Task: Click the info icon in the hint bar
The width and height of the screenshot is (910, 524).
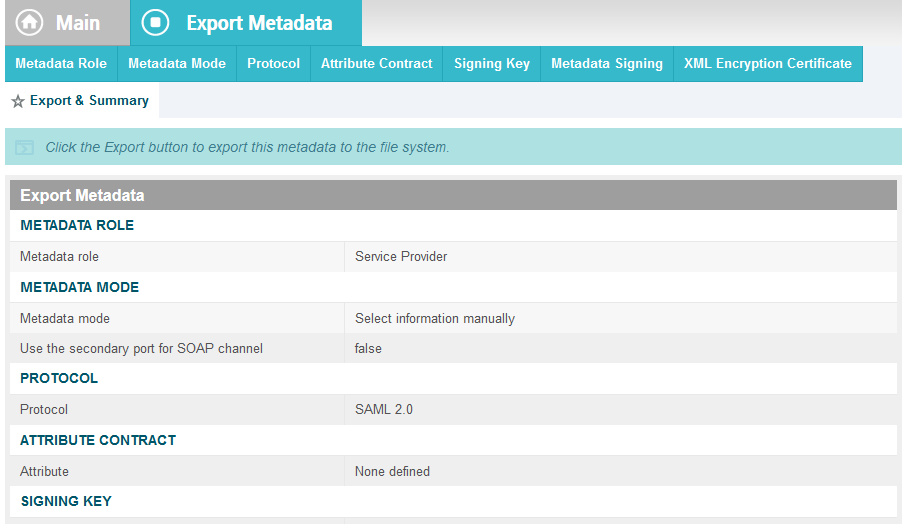Action: [x=24, y=147]
